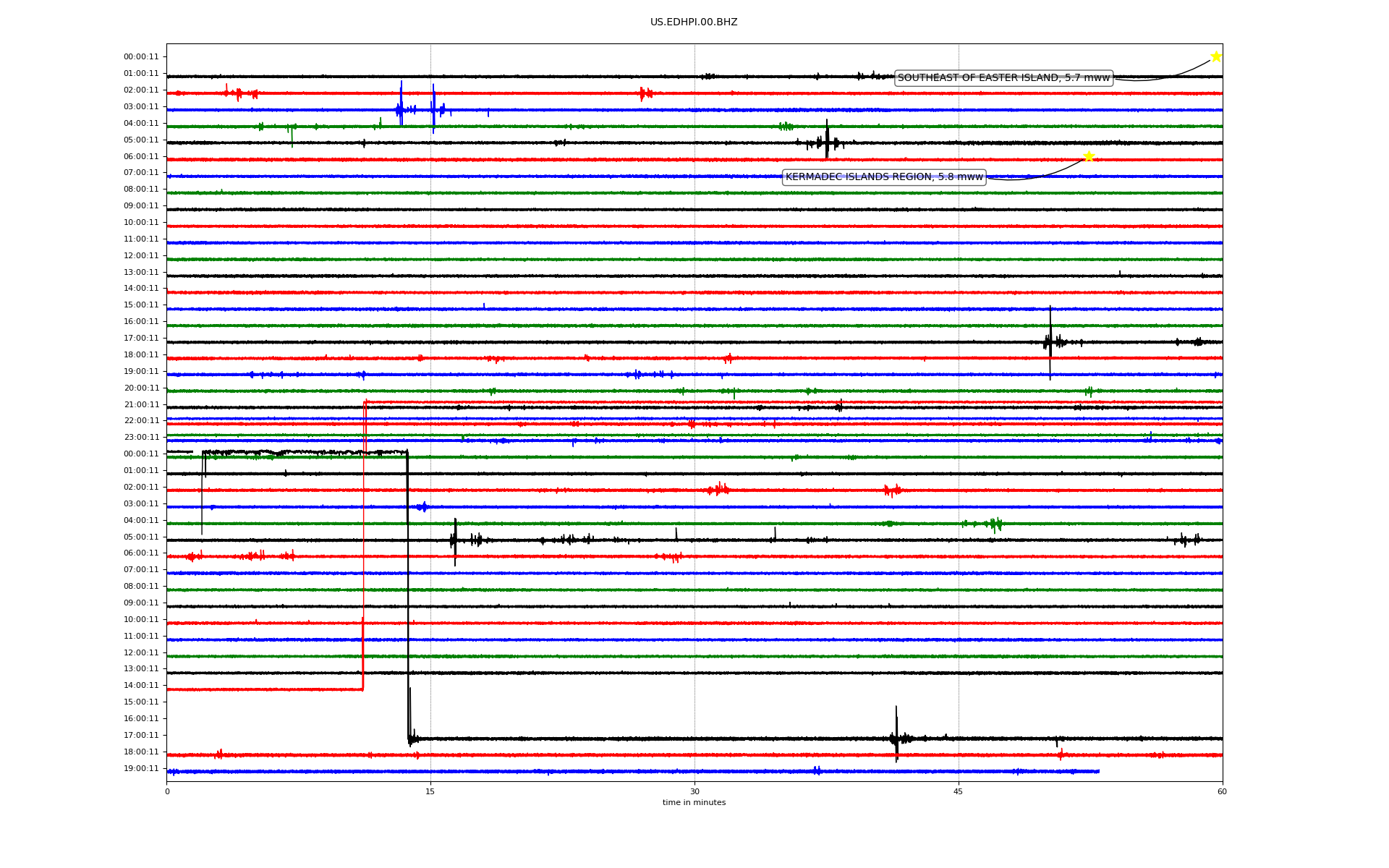
Task: Click the 60 tick label on x-axis
Action: point(1222,791)
